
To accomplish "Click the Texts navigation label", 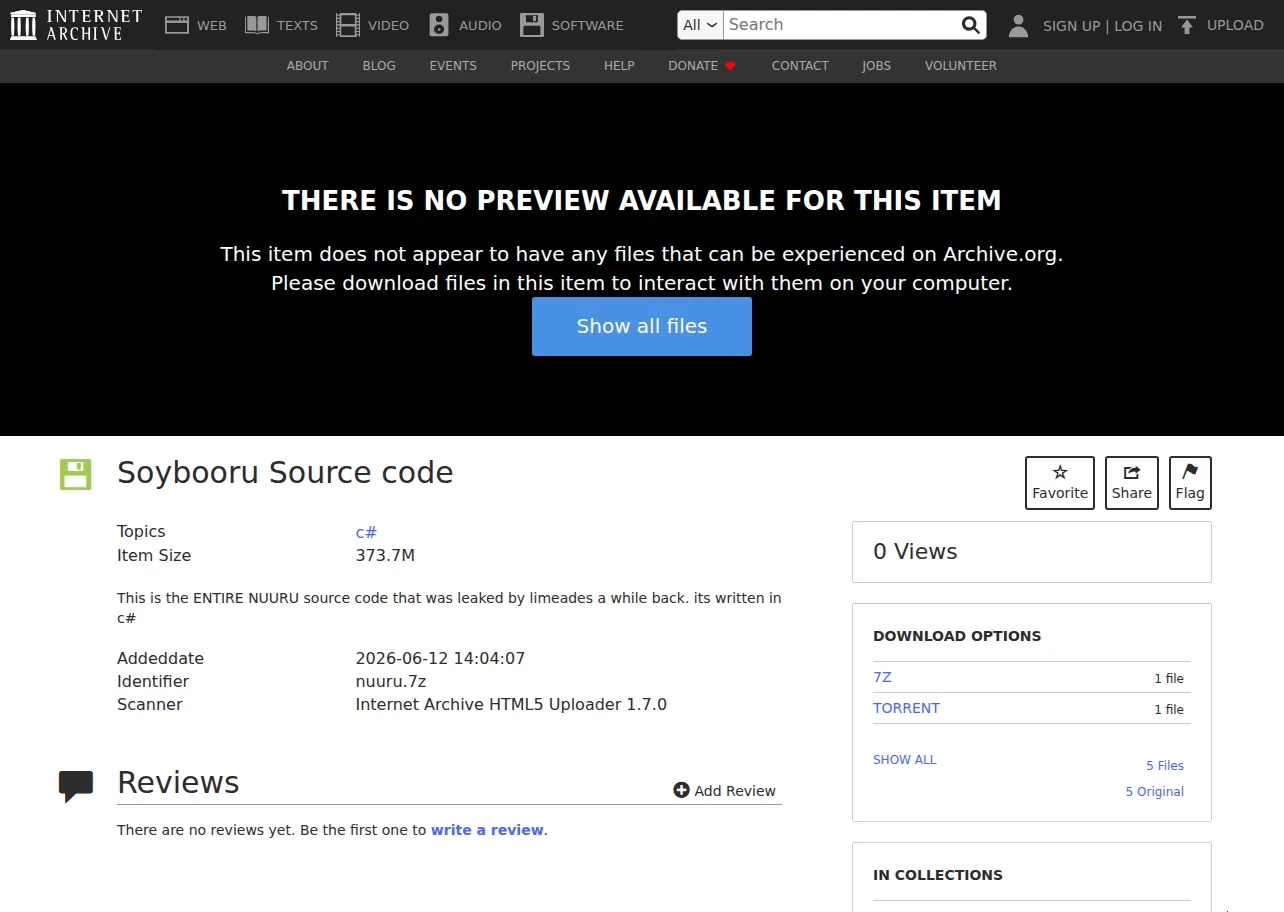I will click(297, 25).
